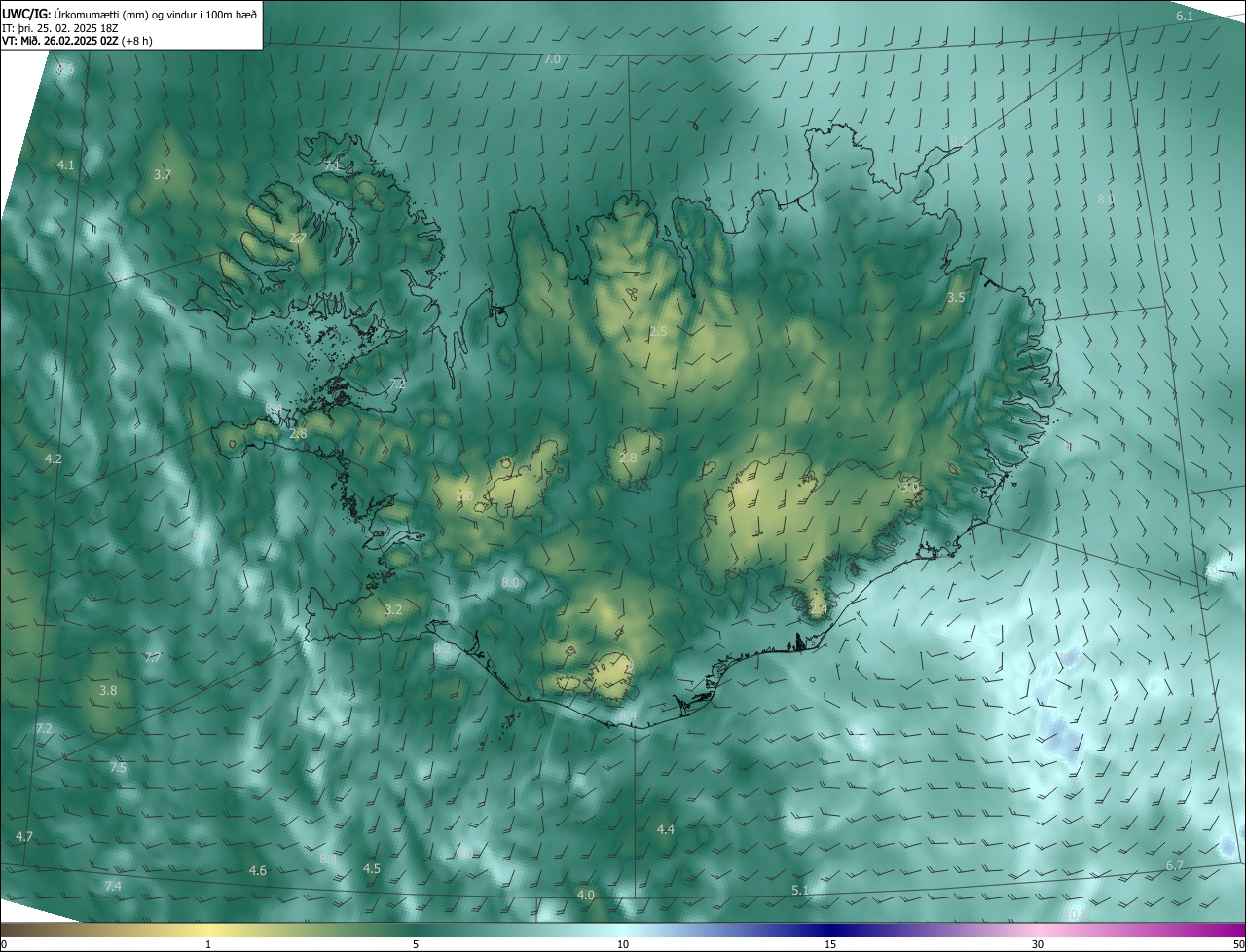The height and width of the screenshot is (952, 1246).
Task: Select the 'IT: þri. 25. 02. 2025 18Z' line
Action: point(60,27)
